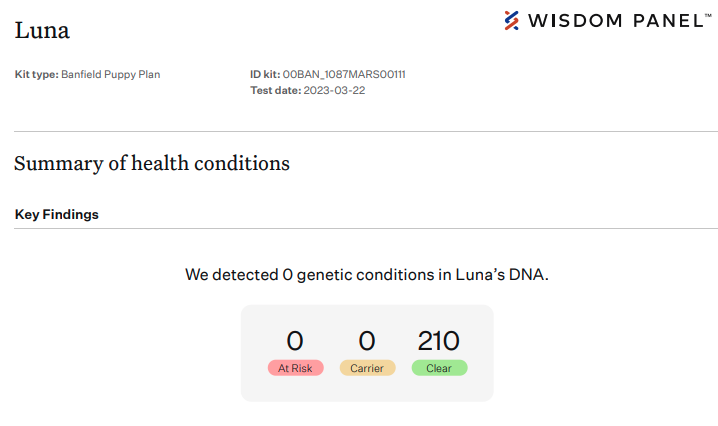Click the ID kit label
This screenshot has height=426, width=718.
pyautogui.click(x=265, y=74)
